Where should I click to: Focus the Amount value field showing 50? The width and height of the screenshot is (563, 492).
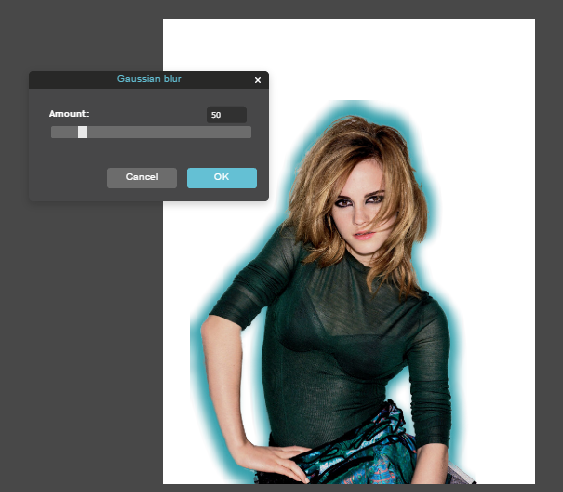click(x=227, y=115)
